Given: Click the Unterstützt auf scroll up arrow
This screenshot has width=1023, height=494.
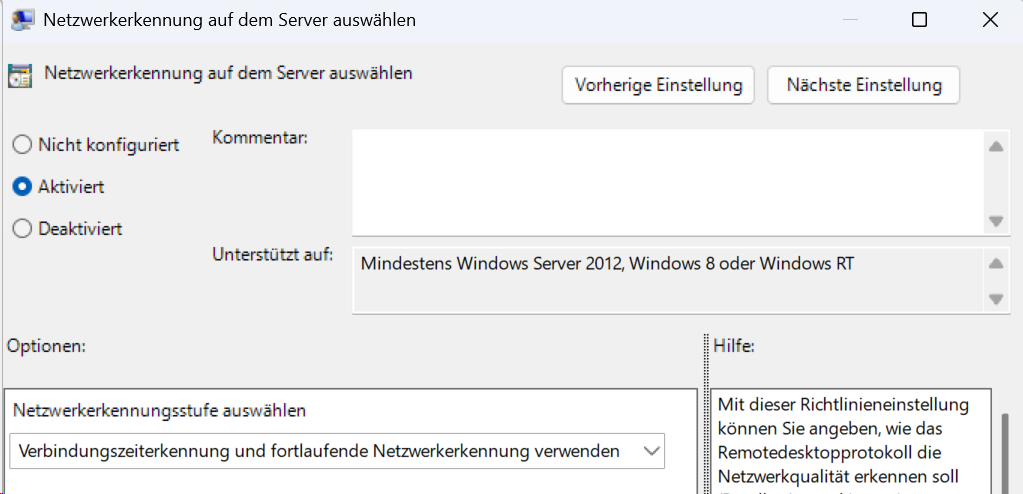Looking at the screenshot, I should 995,264.
